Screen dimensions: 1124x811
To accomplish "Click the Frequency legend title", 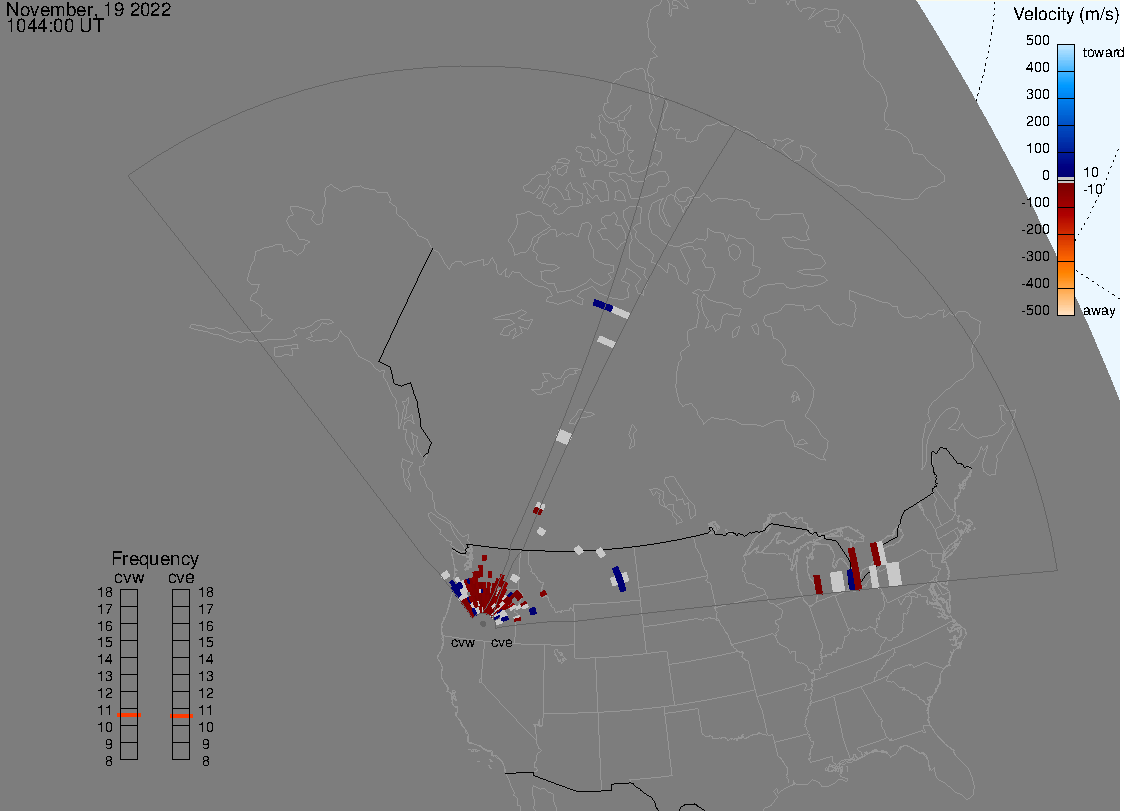I will (155, 559).
